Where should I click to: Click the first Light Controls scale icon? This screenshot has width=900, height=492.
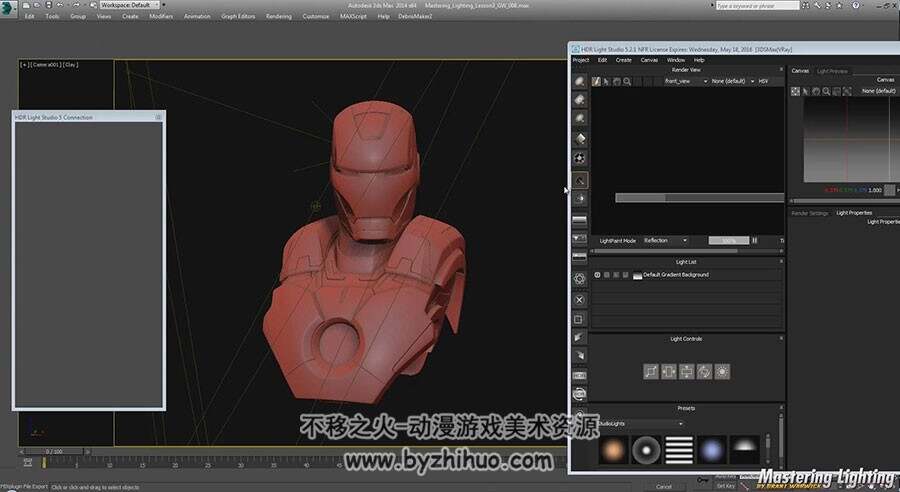(651, 371)
